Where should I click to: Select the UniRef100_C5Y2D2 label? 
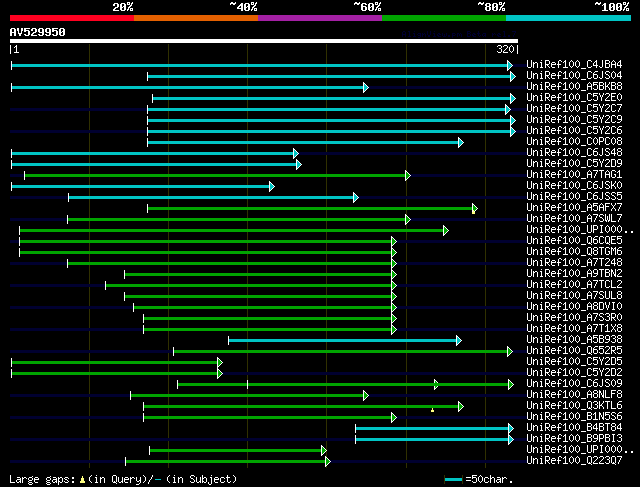(574, 373)
